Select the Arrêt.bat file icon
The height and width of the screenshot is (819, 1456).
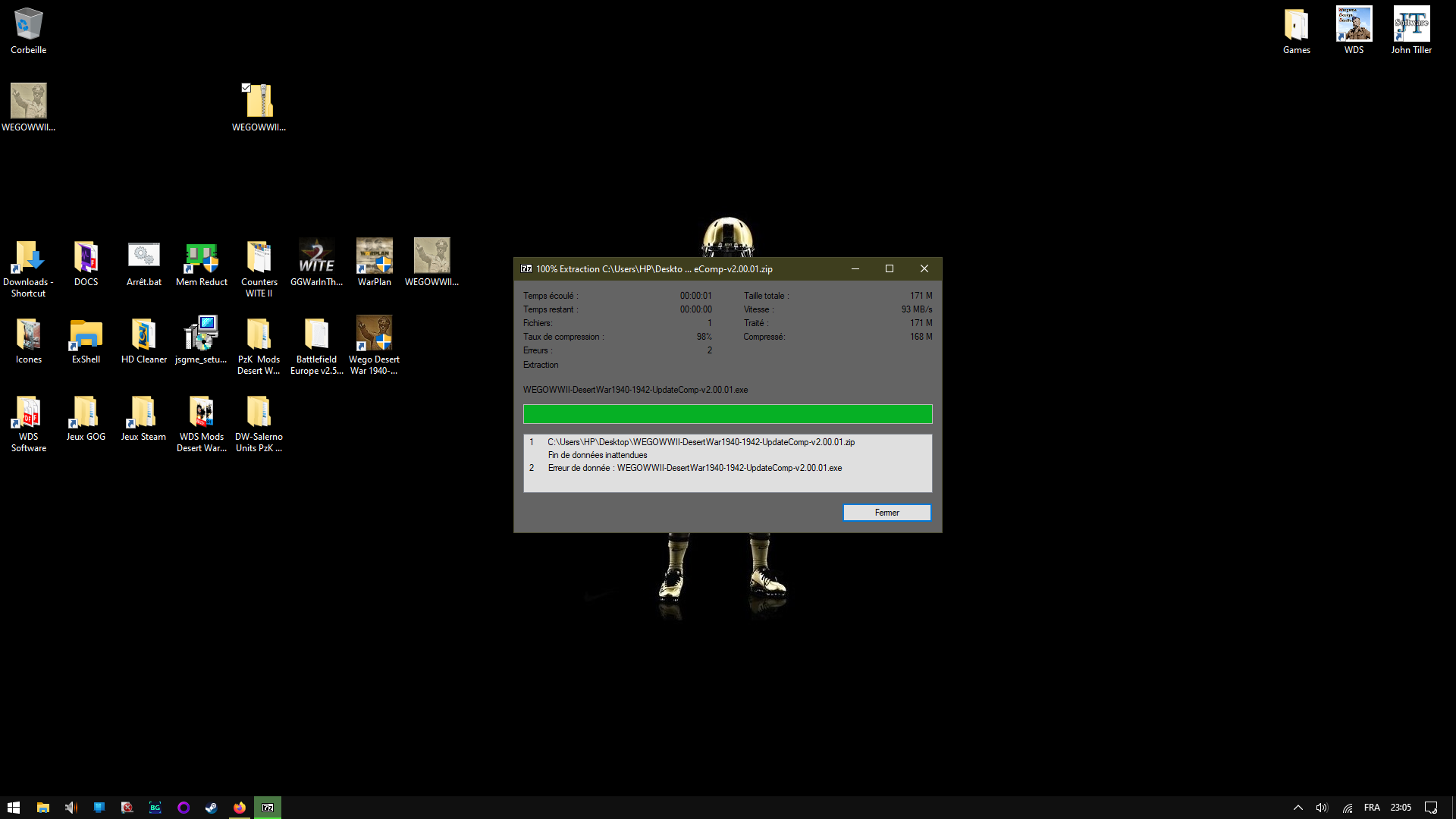144,262
